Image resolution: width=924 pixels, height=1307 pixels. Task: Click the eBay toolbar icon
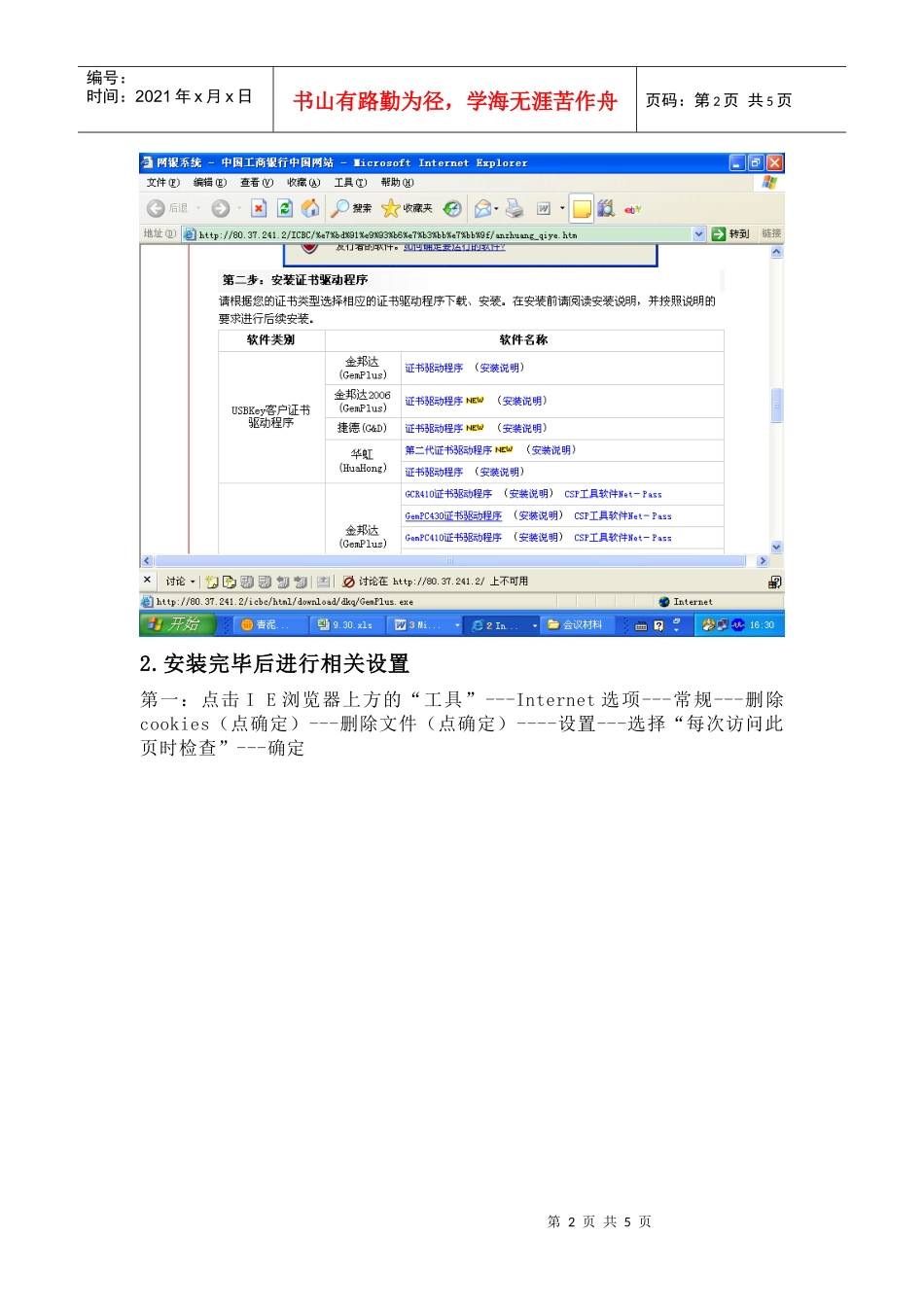pyautogui.click(x=633, y=208)
